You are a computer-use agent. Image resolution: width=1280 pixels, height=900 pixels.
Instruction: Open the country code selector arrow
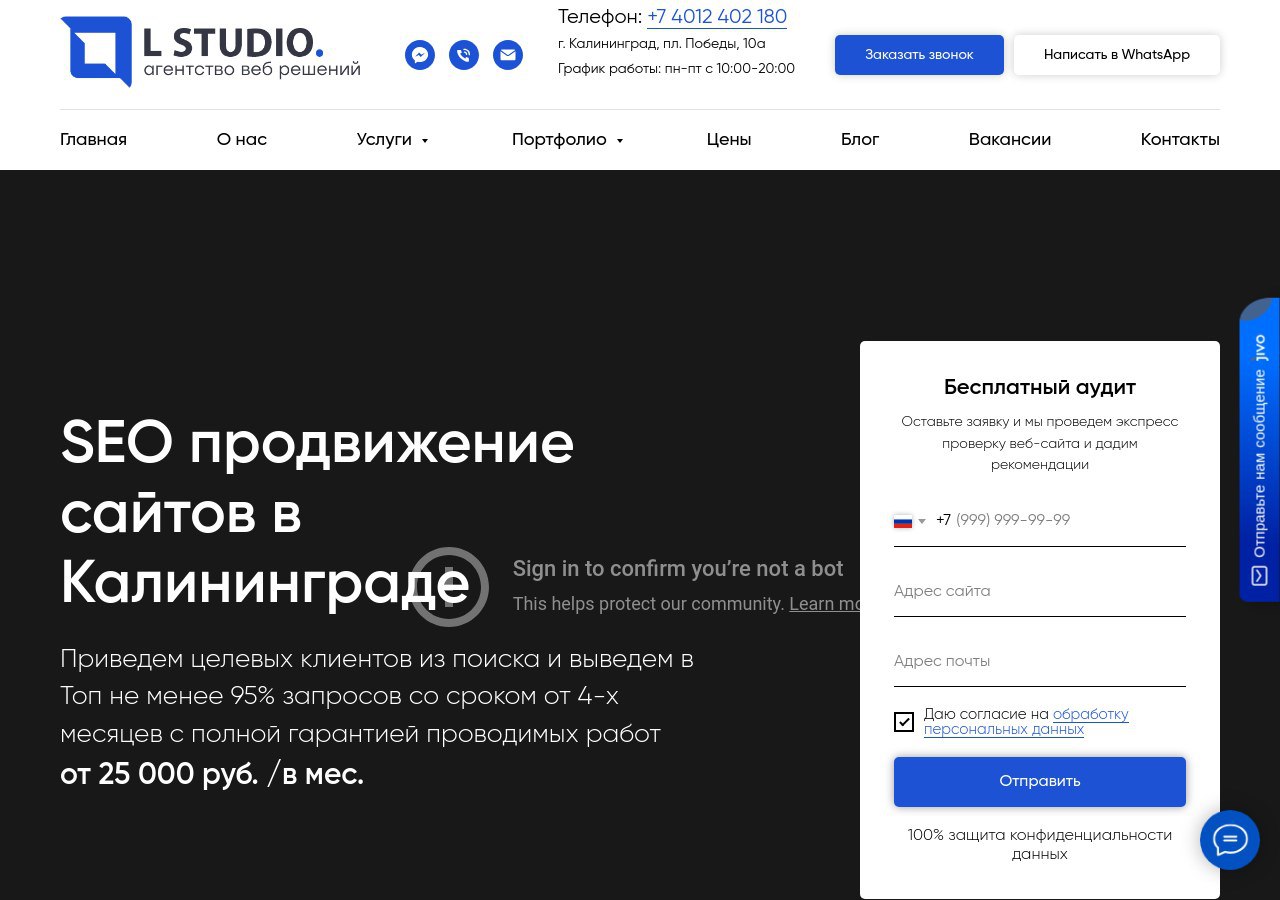922,521
